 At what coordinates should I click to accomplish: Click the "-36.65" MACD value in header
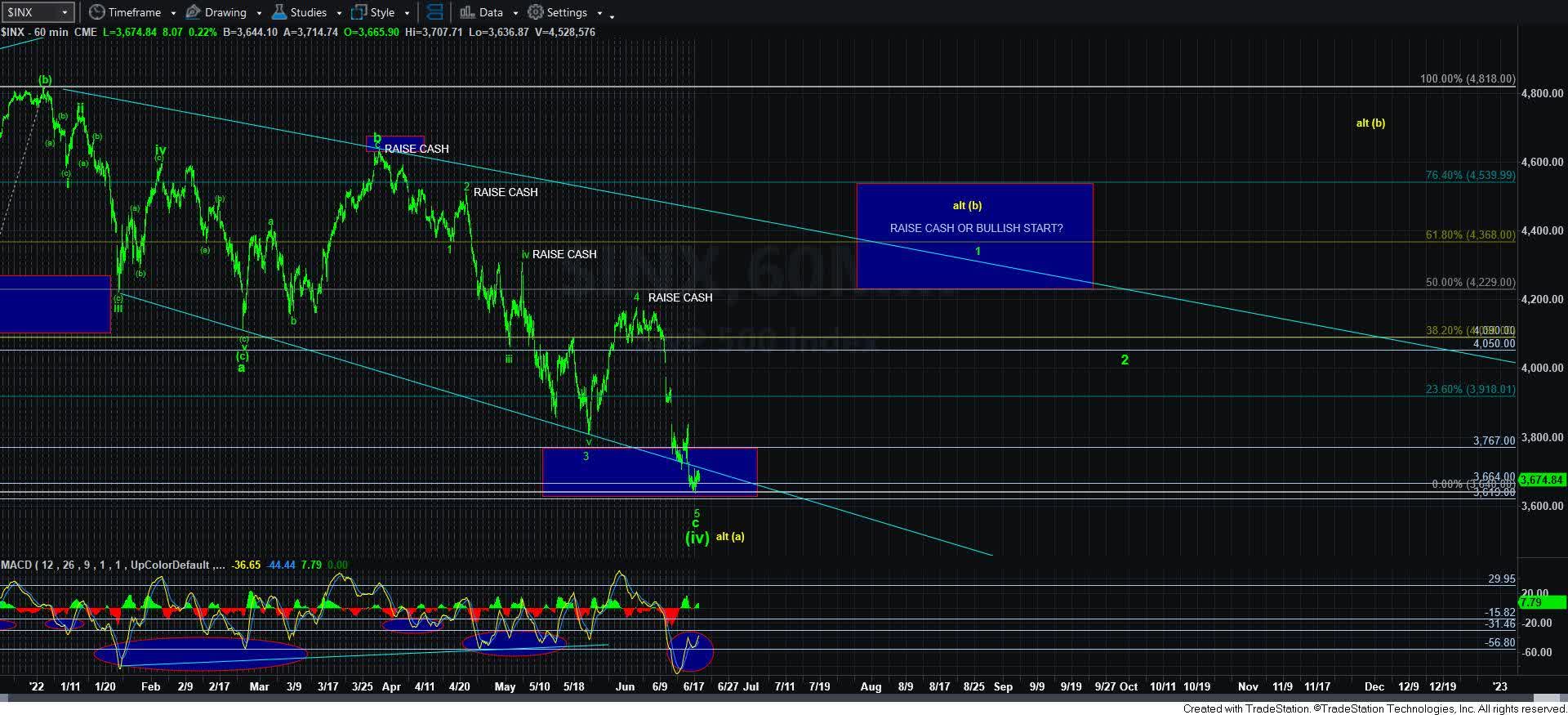(x=245, y=565)
